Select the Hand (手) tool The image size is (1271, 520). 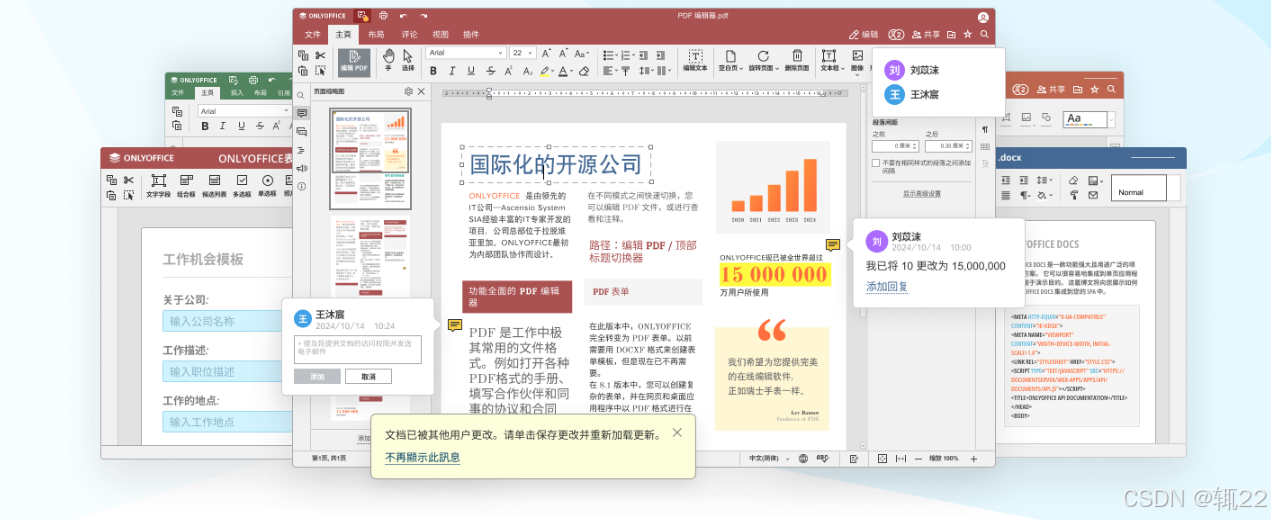[x=388, y=60]
